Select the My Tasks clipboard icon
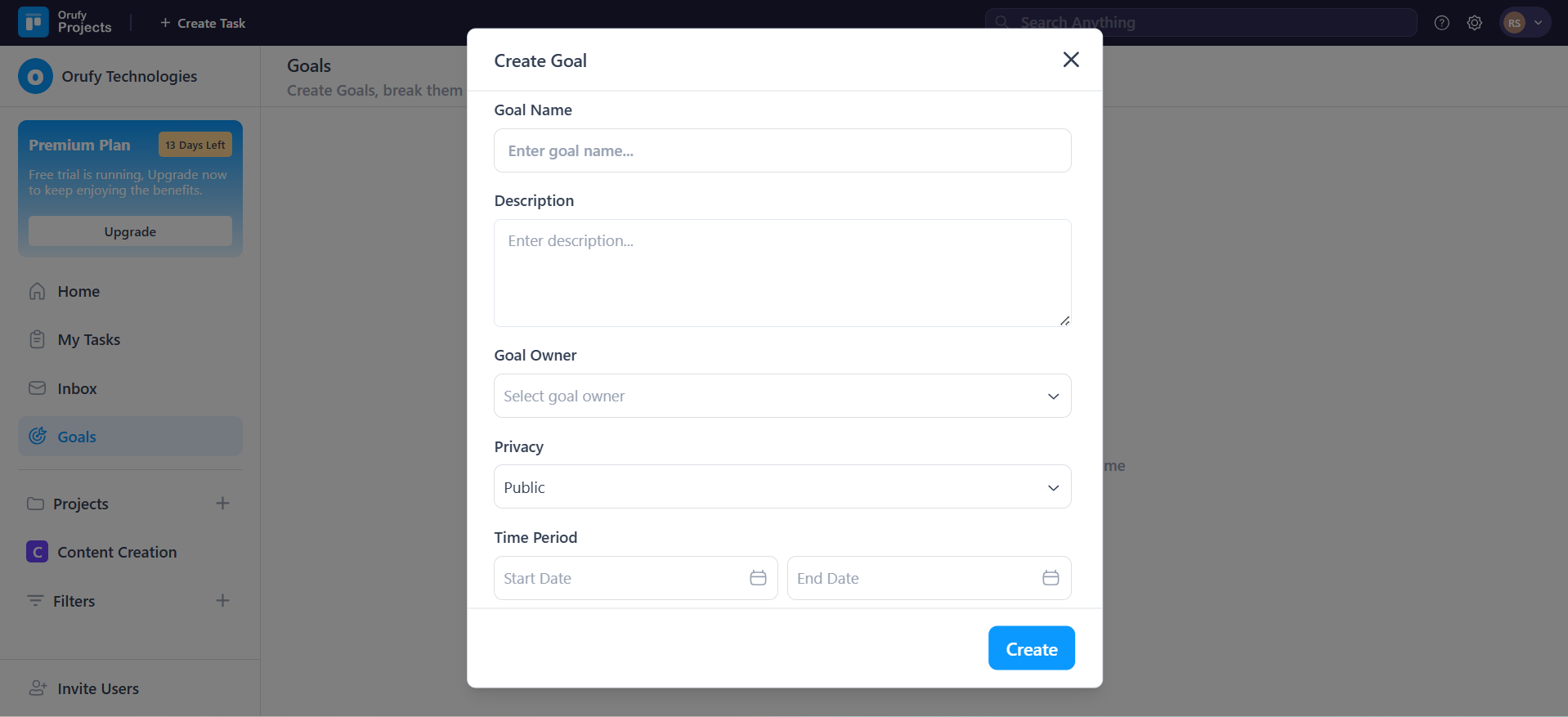The height and width of the screenshot is (717, 1568). click(x=38, y=338)
